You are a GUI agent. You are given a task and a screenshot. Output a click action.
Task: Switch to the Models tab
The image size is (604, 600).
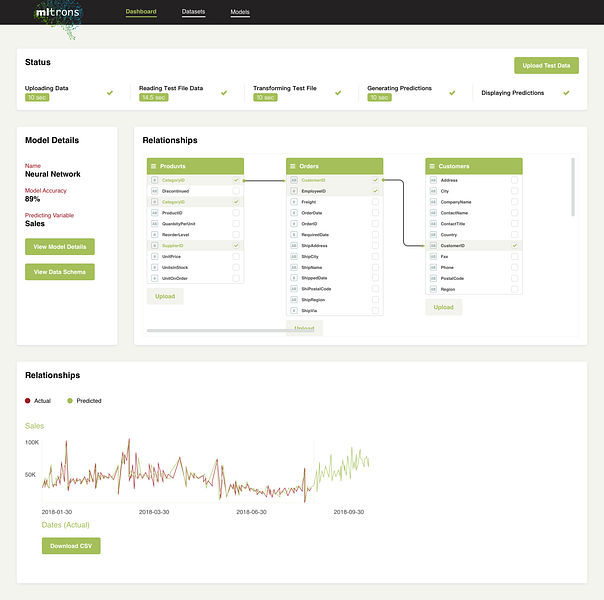240,12
